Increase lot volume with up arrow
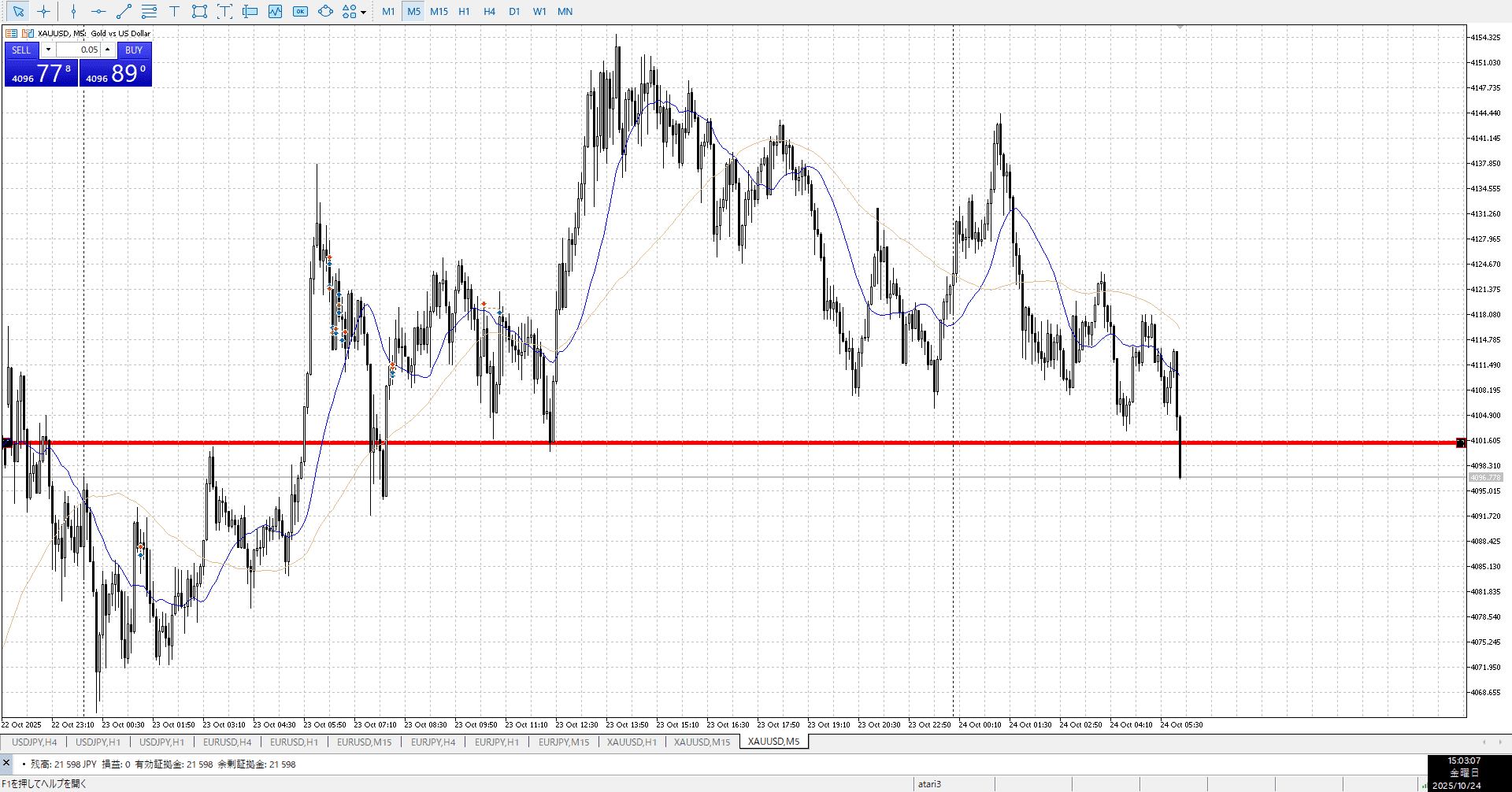 108,50
